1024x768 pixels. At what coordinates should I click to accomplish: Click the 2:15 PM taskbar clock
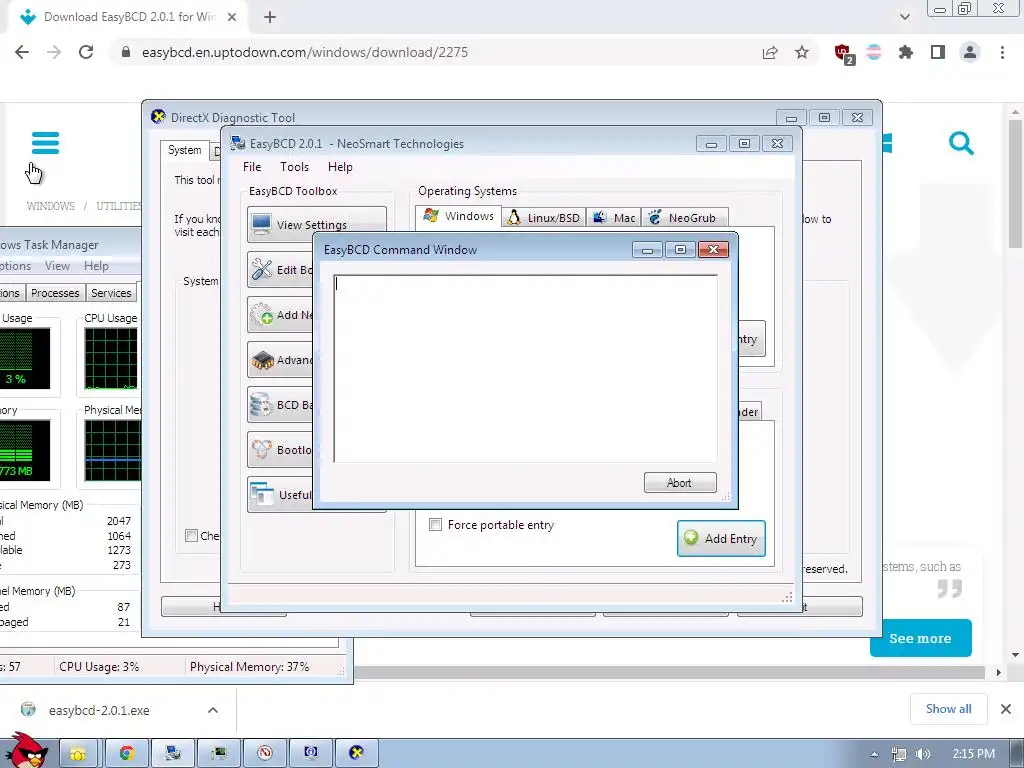point(973,754)
